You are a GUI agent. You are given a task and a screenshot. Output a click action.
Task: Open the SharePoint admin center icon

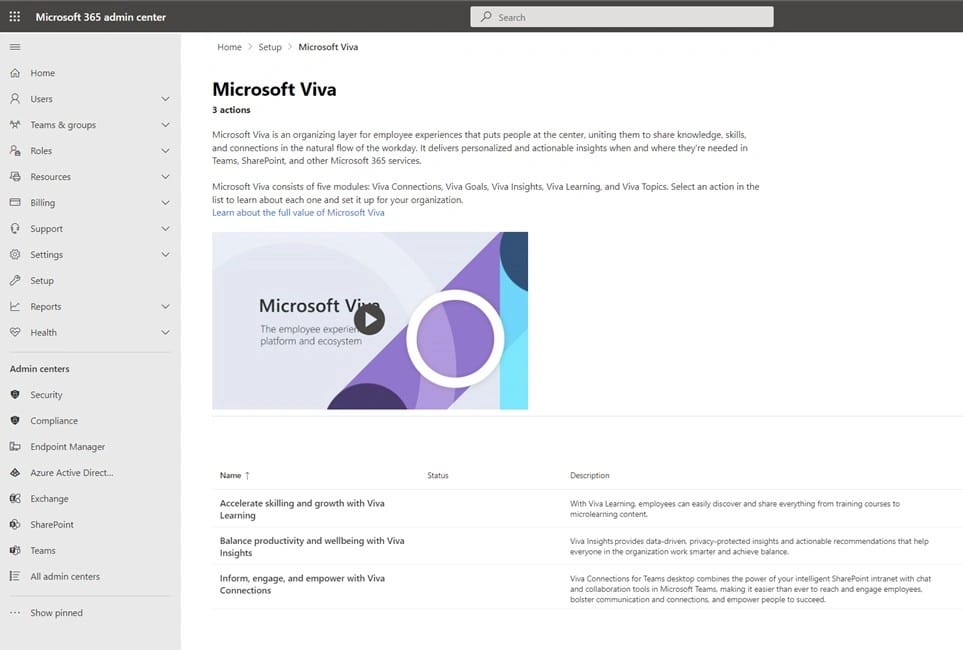(15, 525)
